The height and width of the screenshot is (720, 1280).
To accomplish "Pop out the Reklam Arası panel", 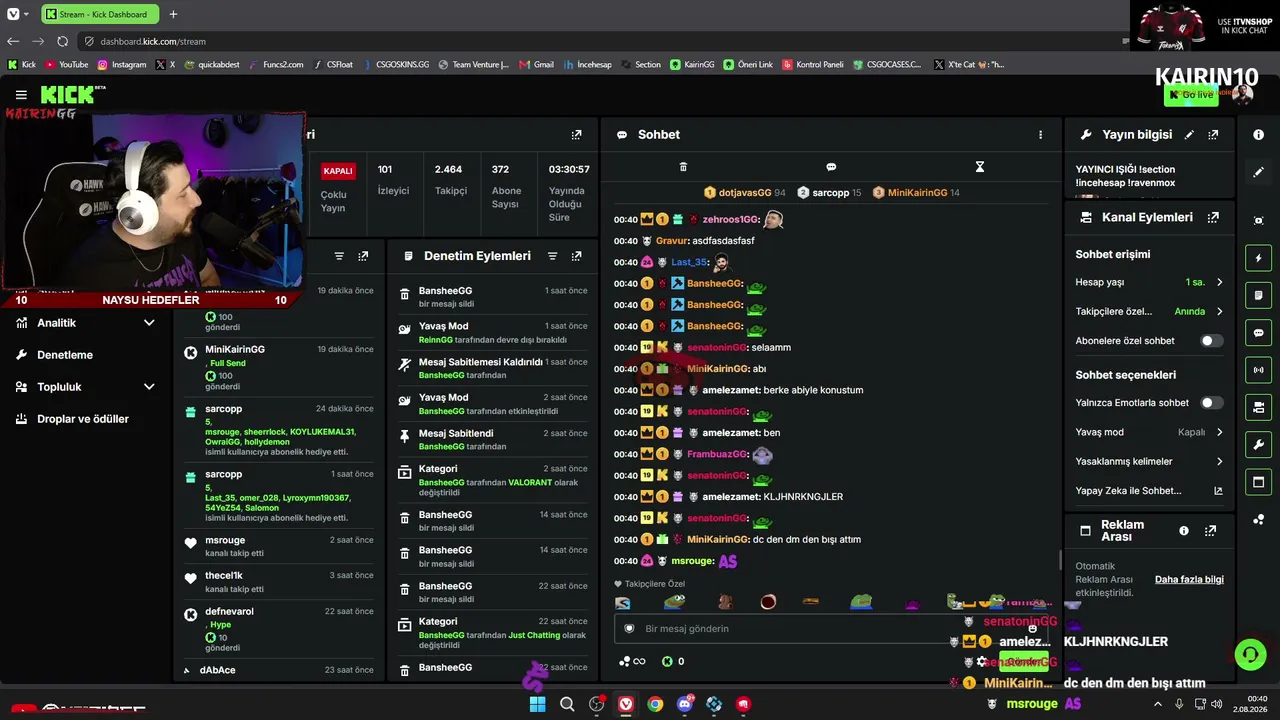I will (1211, 531).
